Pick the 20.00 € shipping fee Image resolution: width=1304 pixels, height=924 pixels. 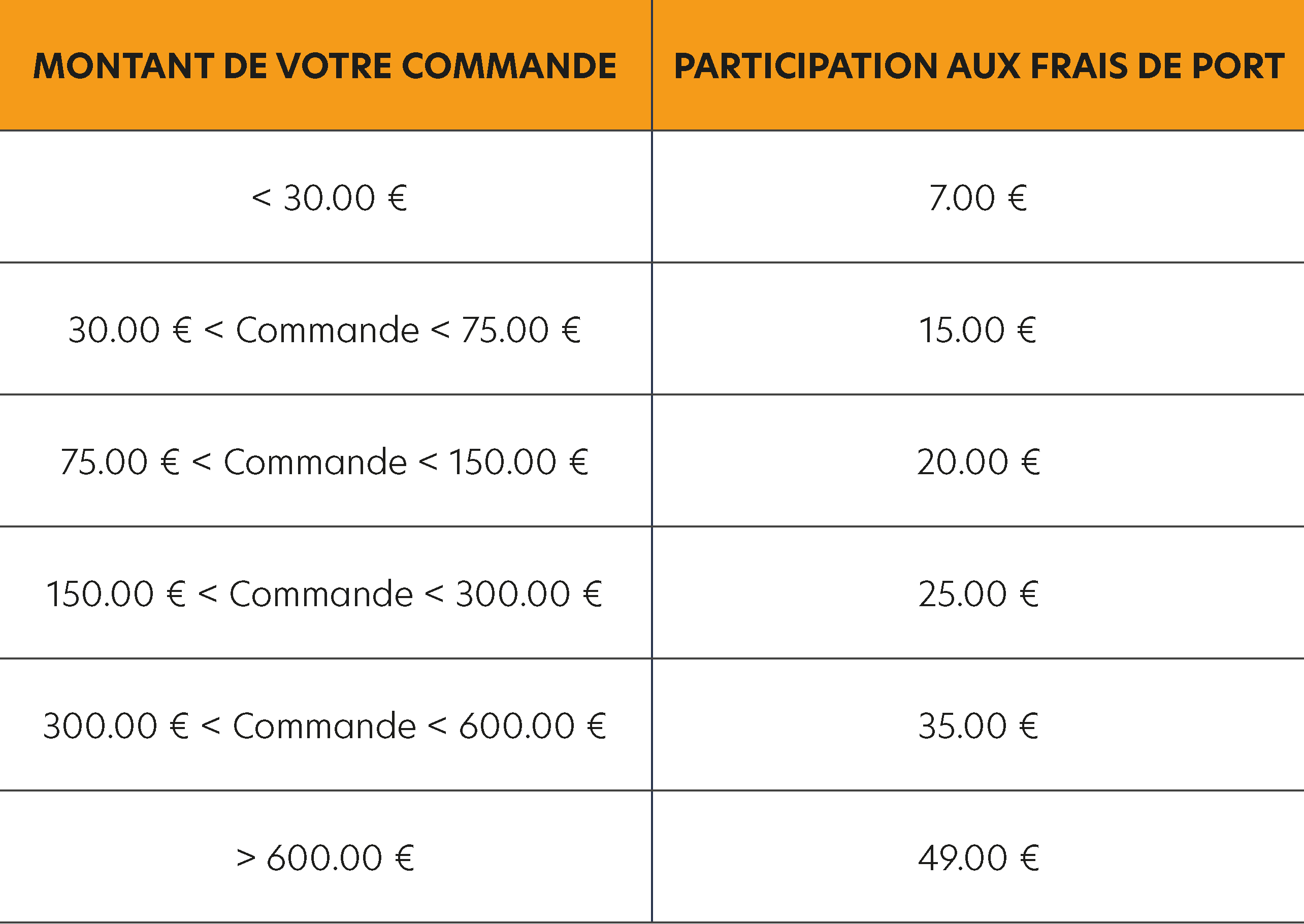point(978,461)
